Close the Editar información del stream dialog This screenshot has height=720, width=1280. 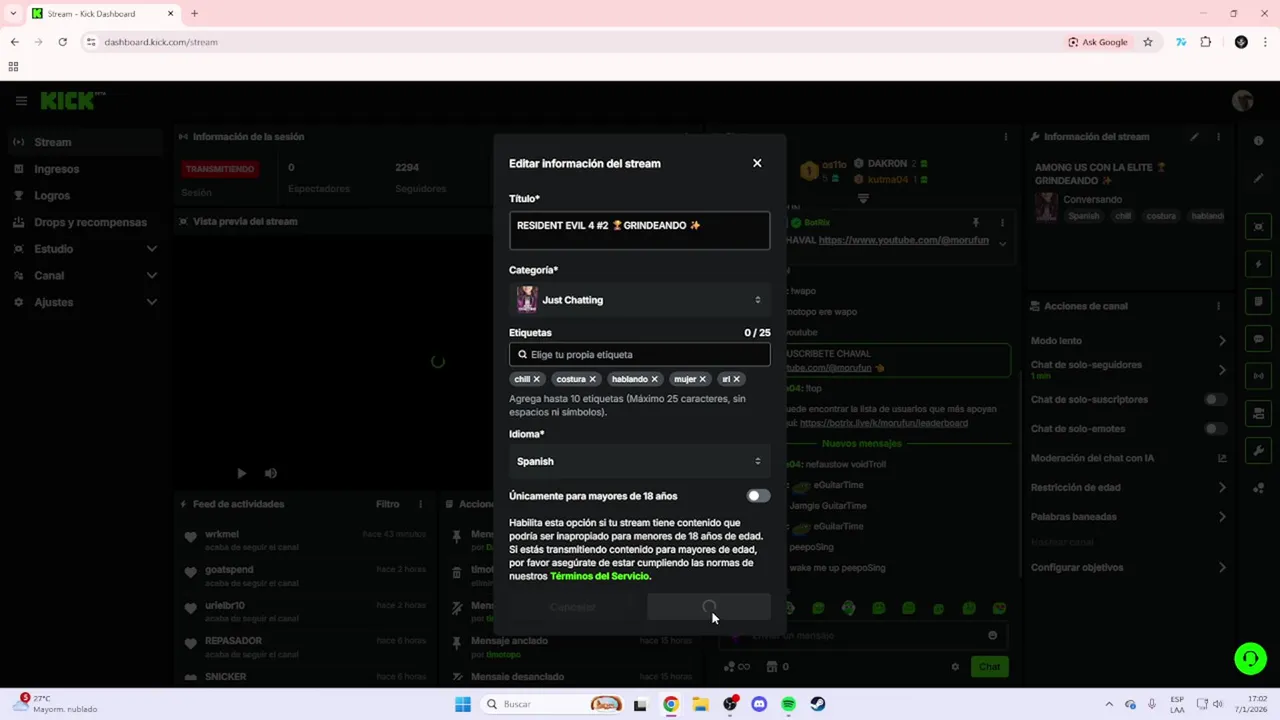tap(757, 163)
